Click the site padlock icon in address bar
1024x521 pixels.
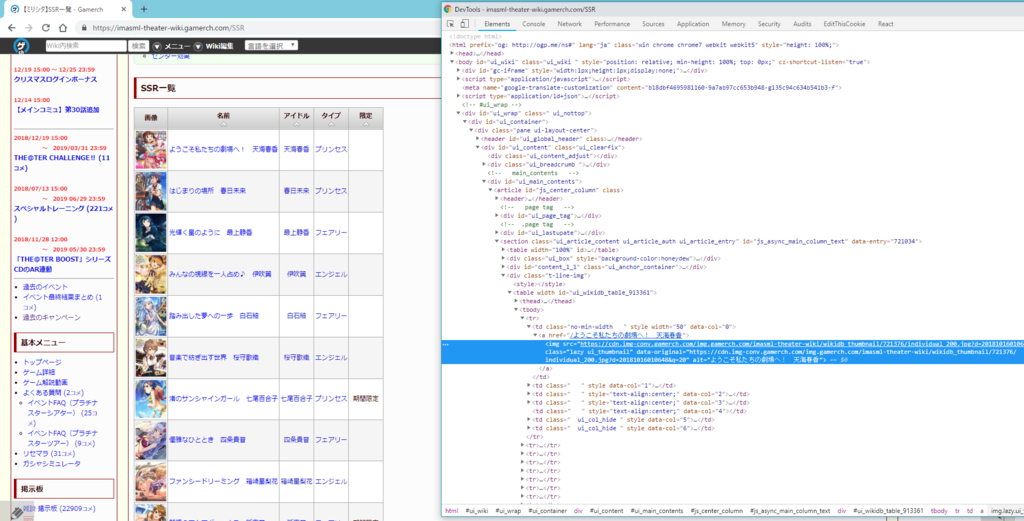click(x=84, y=28)
